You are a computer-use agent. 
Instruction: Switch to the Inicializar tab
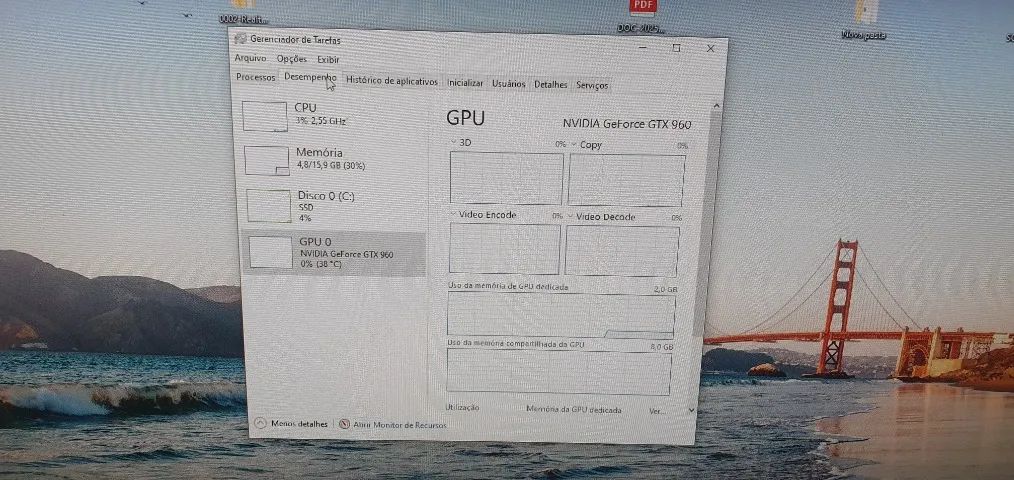click(465, 83)
